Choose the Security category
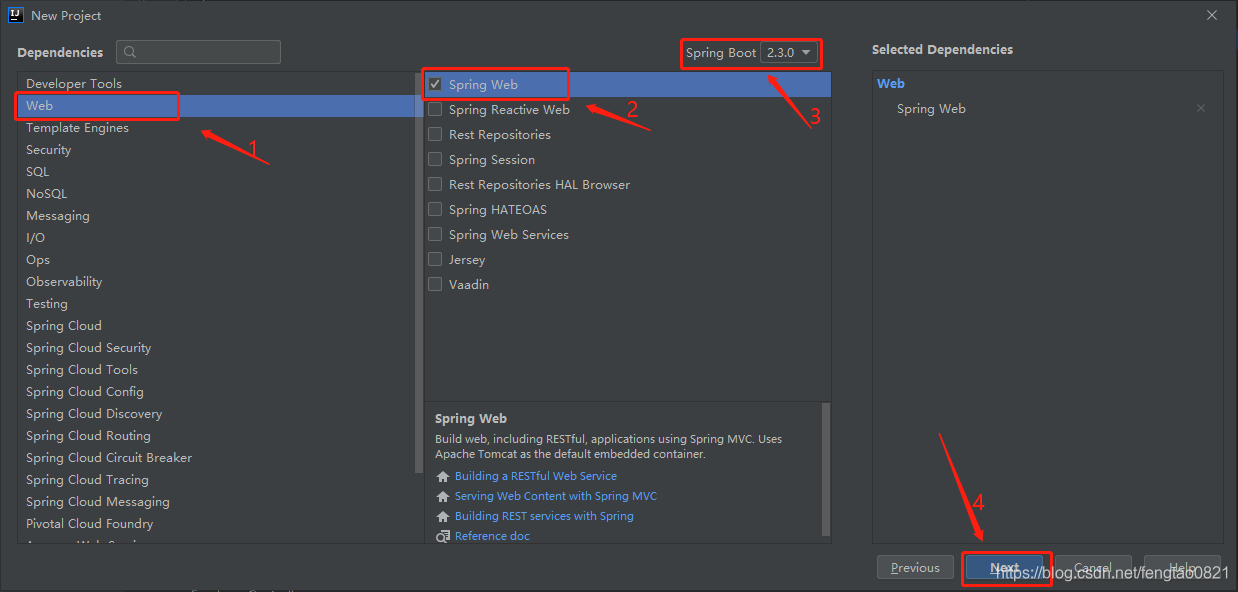Image resolution: width=1238 pixels, height=592 pixels. (x=216, y=150)
